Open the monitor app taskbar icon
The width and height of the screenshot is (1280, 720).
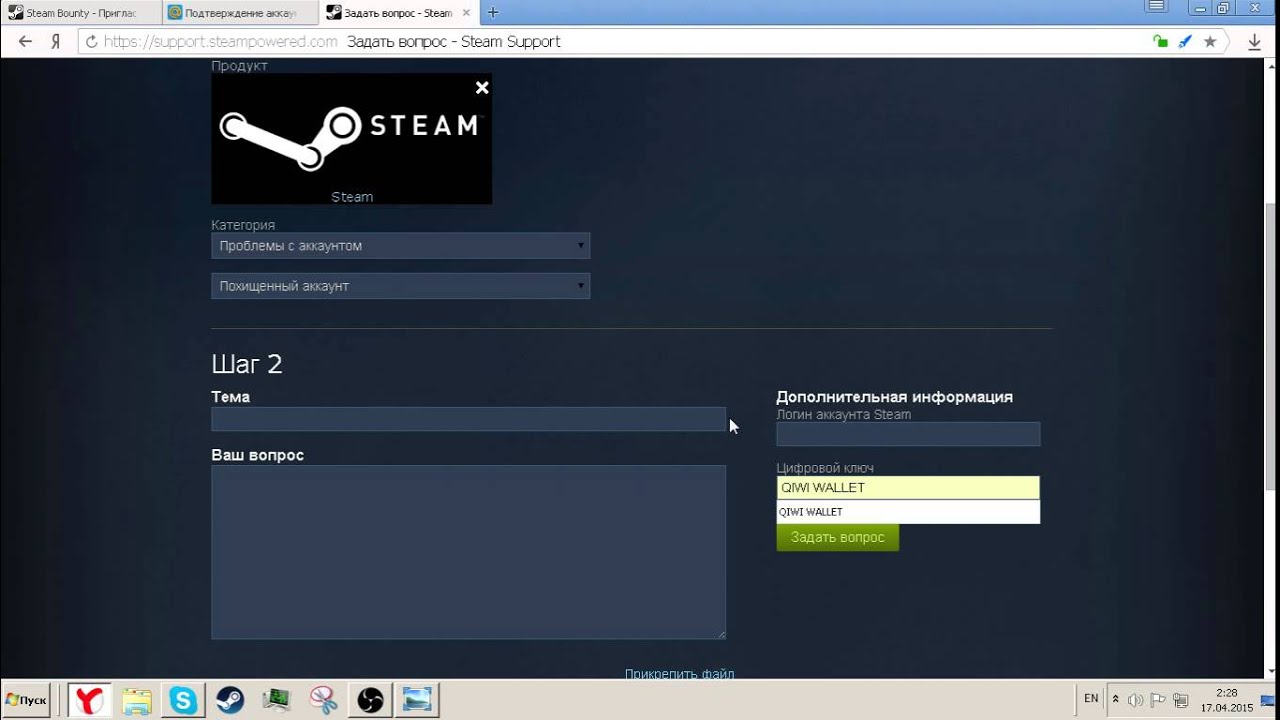click(x=276, y=700)
